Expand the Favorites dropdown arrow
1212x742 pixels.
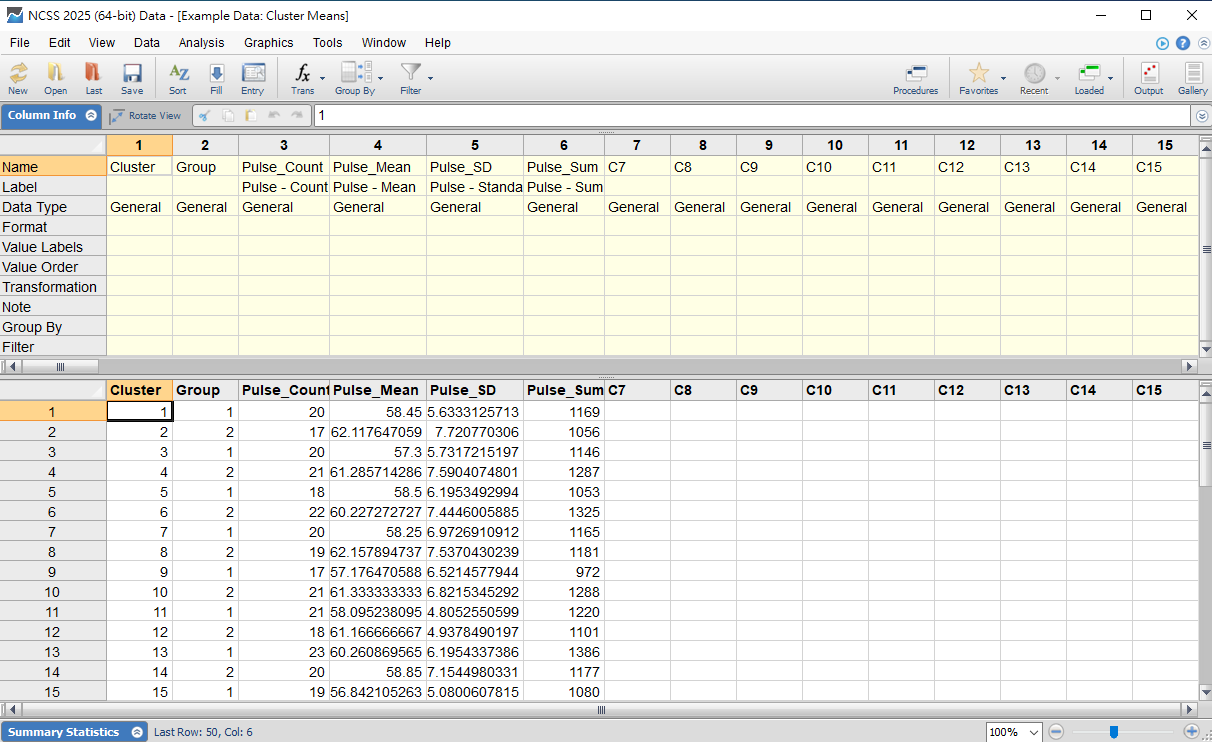[1003, 78]
